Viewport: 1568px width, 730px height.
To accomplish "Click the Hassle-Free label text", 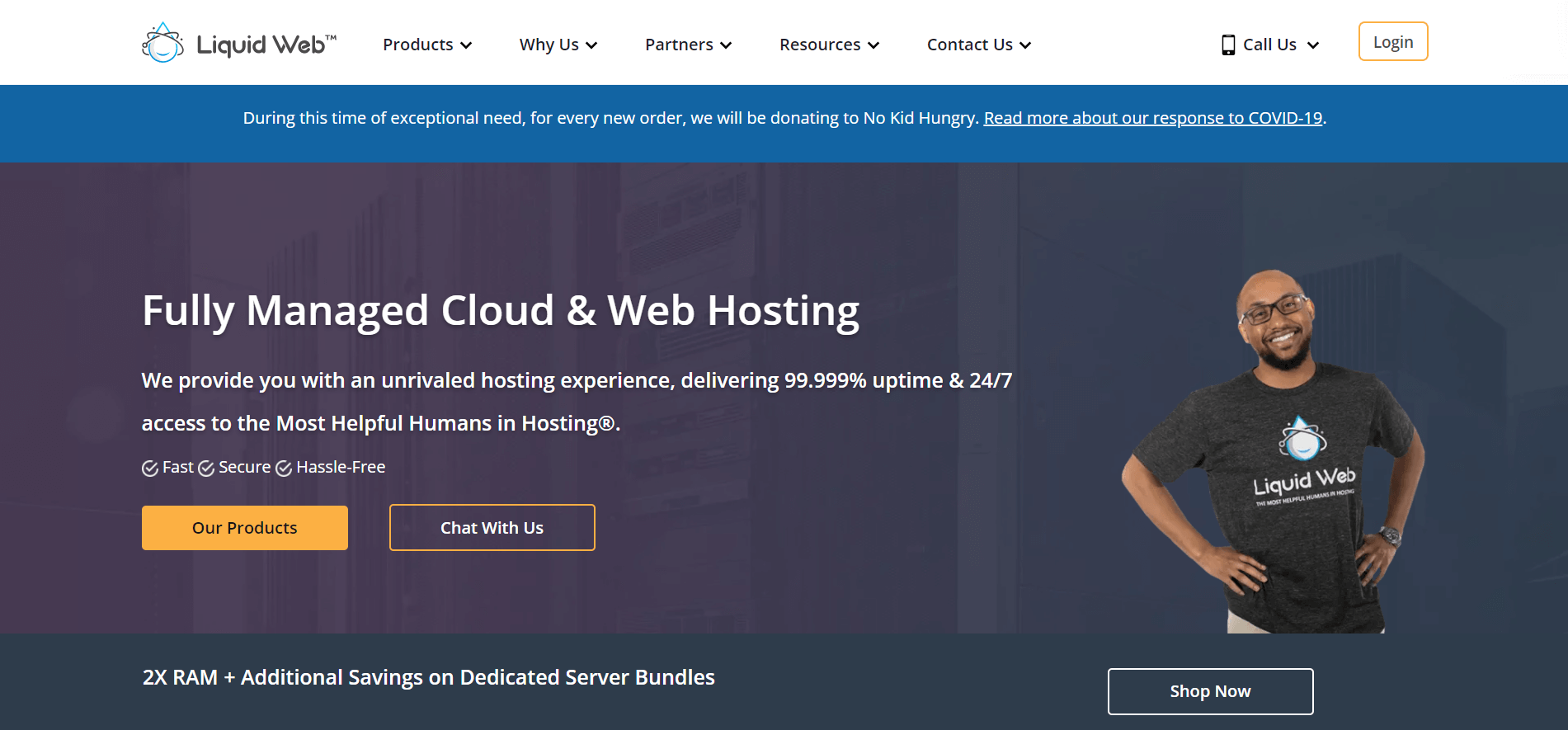I will coord(341,467).
